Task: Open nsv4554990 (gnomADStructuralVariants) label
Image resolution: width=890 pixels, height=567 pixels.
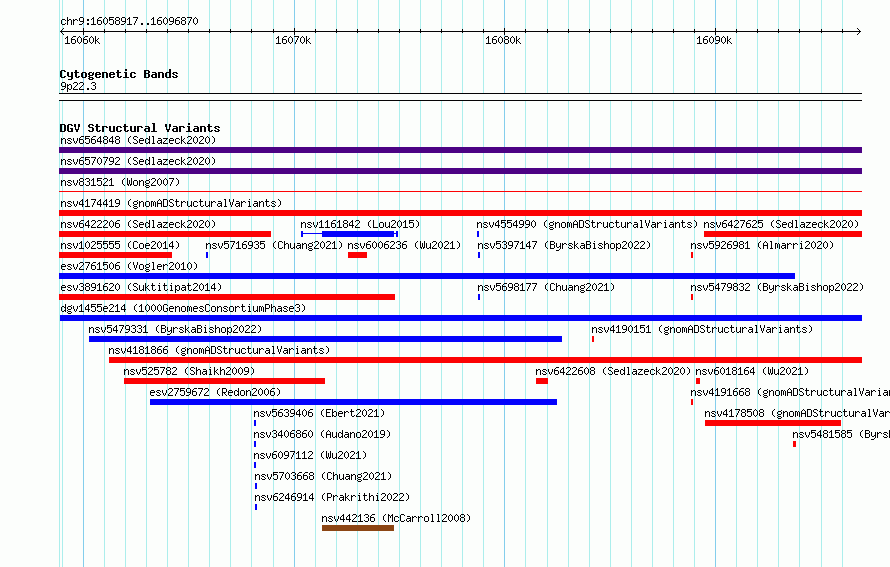Action: click(x=587, y=224)
